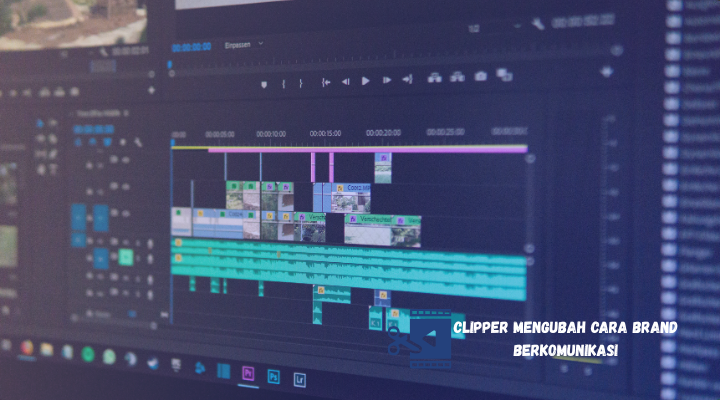Add a marker from the transport bar
Screen dimensions: 720x400
click(x=264, y=85)
